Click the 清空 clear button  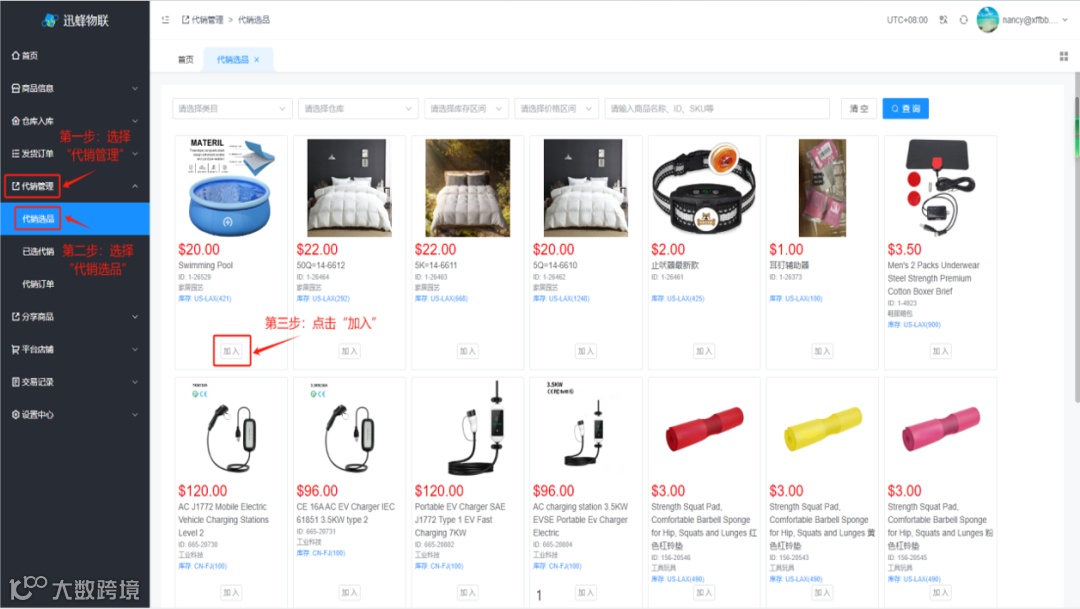pos(858,108)
